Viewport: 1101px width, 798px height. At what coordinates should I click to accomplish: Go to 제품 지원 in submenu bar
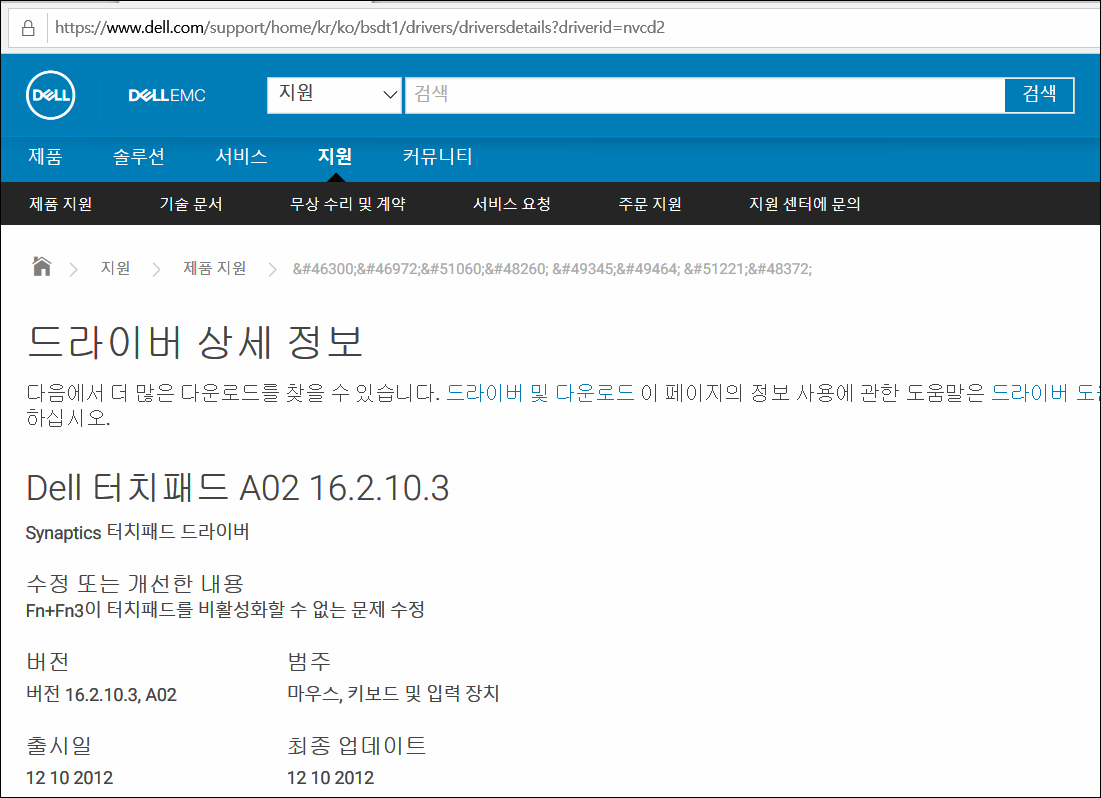60,204
